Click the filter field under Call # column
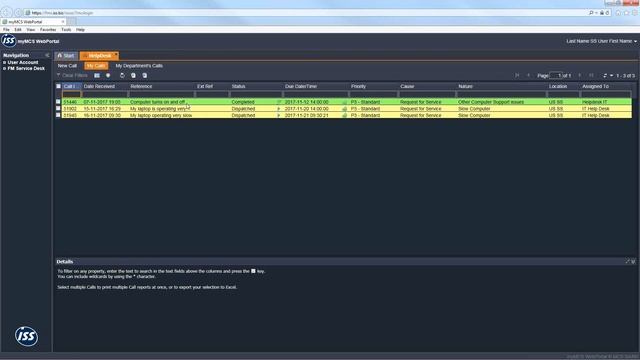Image resolution: width=640 pixels, height=360 pixels. pyautogui.click(x=71, y=94)
